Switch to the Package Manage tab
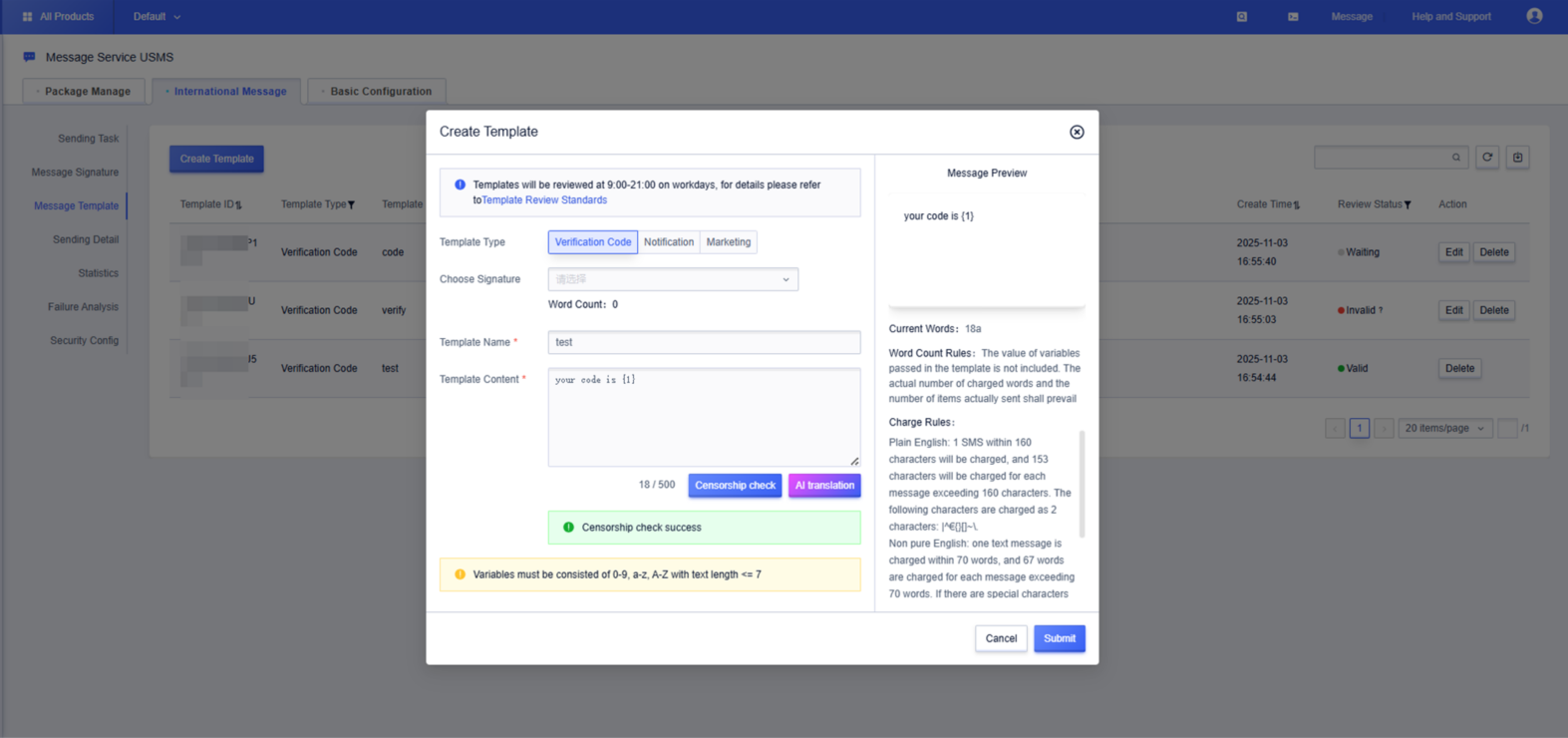This screenshot has height=738, width=1568. tap(87, 92)
